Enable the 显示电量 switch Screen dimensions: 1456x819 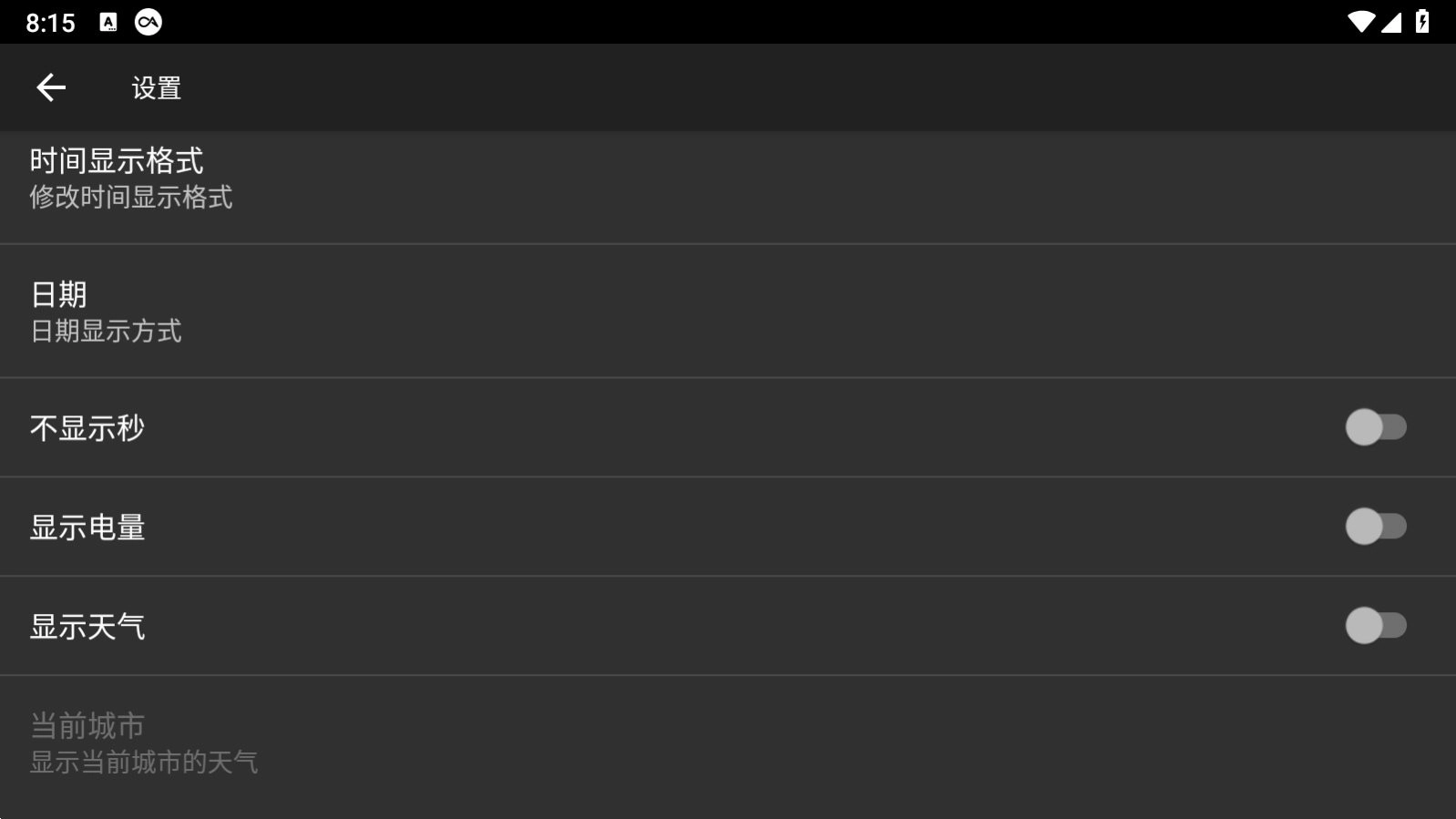coord(1375,527)
